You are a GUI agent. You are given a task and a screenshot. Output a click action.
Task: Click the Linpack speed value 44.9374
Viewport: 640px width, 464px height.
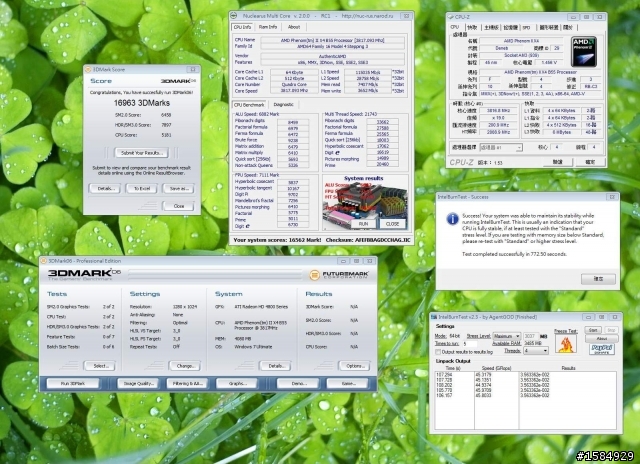tap(483, 385)
